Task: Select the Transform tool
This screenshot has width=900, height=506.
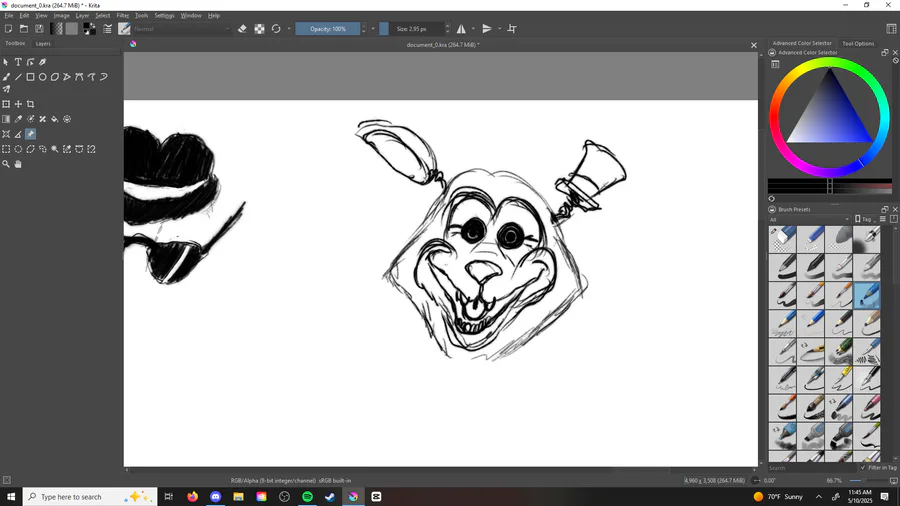Action: [x=6, y=104]
